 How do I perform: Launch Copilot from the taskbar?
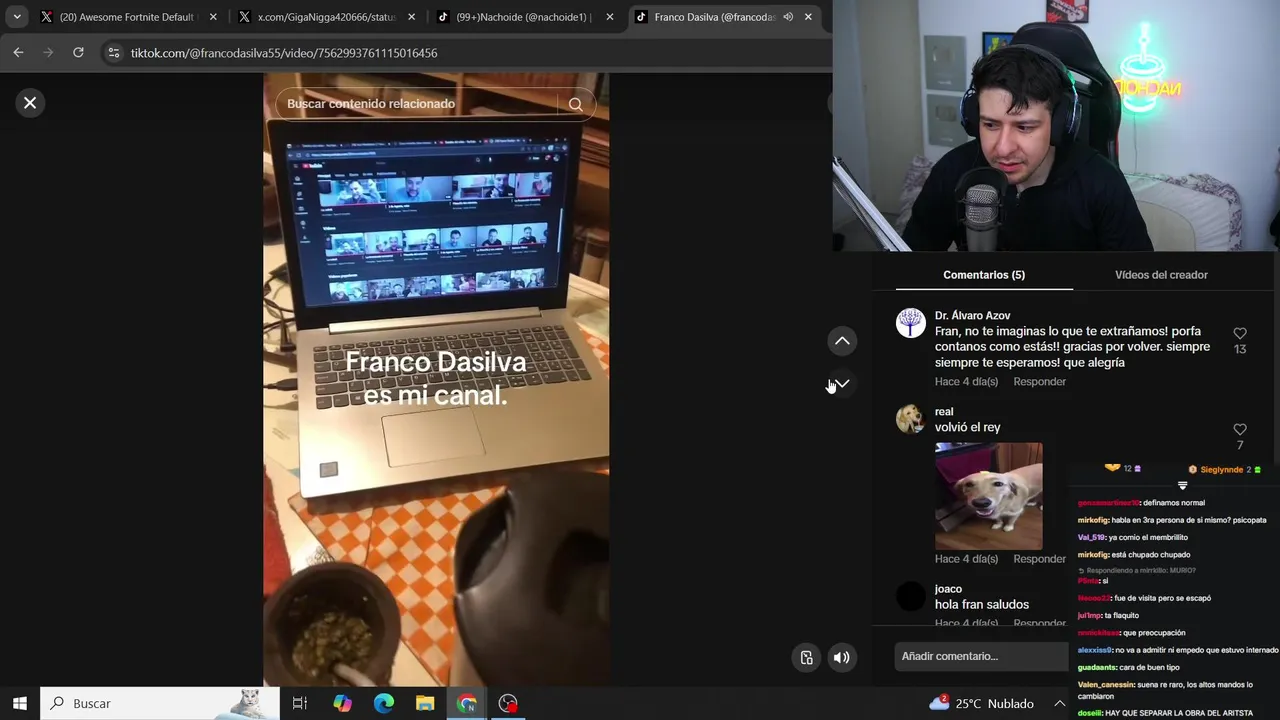[x=342, y=703]
